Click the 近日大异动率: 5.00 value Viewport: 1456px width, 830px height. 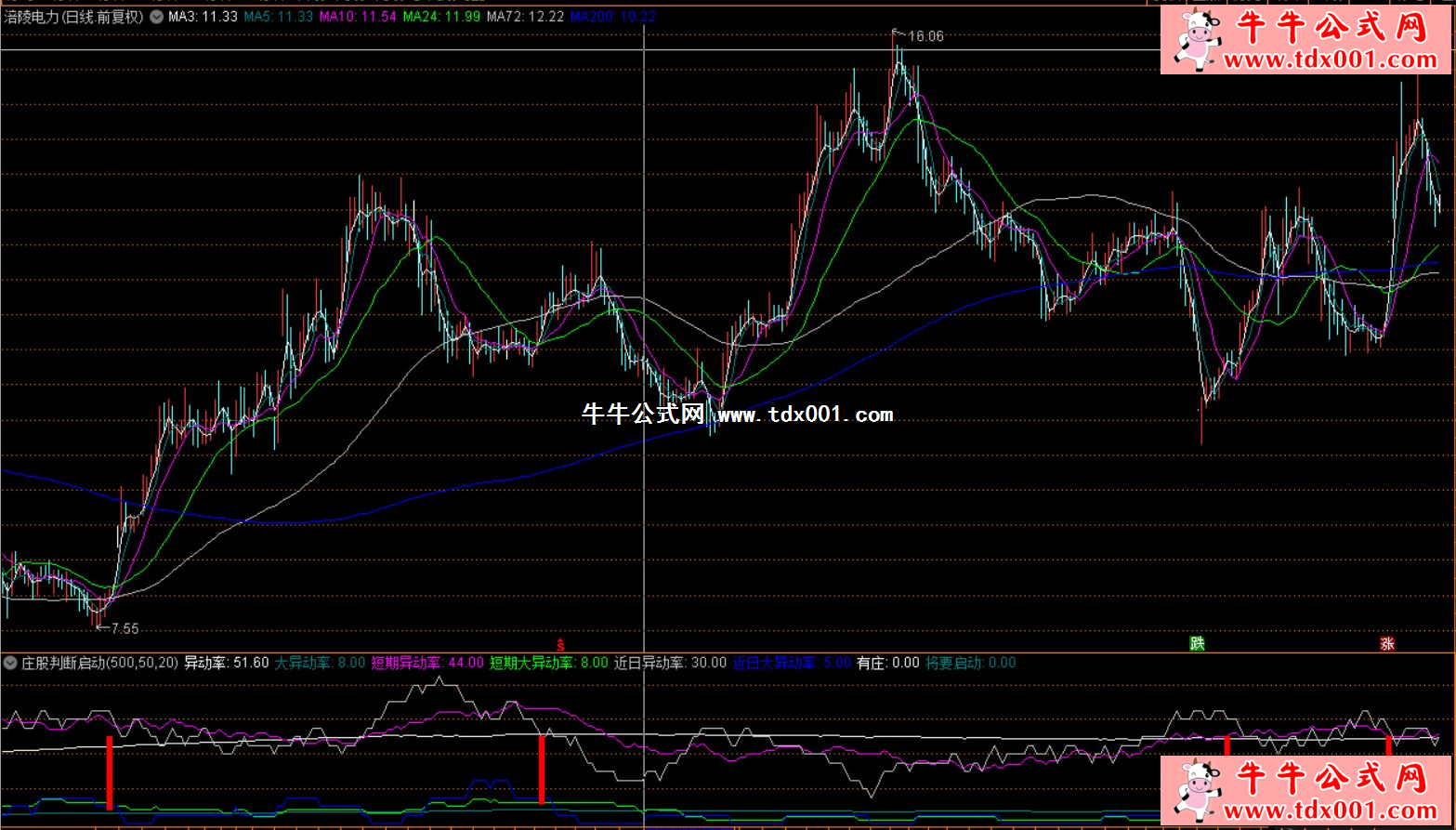(792, 663)
